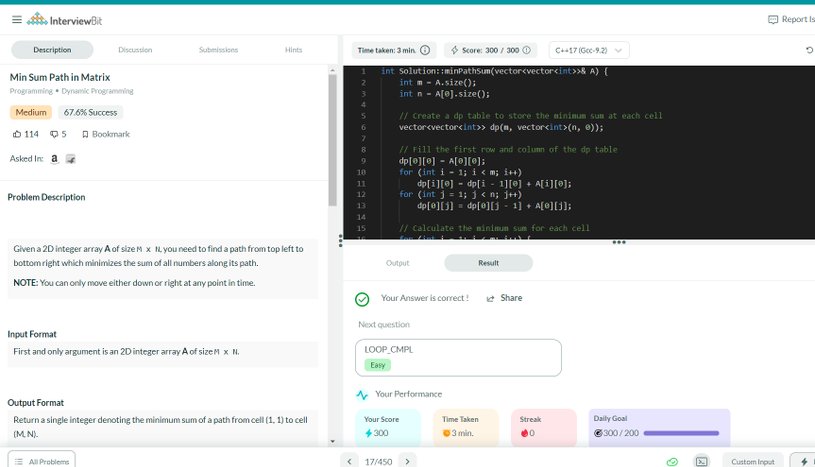This screenshot has width=815, height=467.
Task: Go to the previous problem arrow
Action: pos(349,461)
